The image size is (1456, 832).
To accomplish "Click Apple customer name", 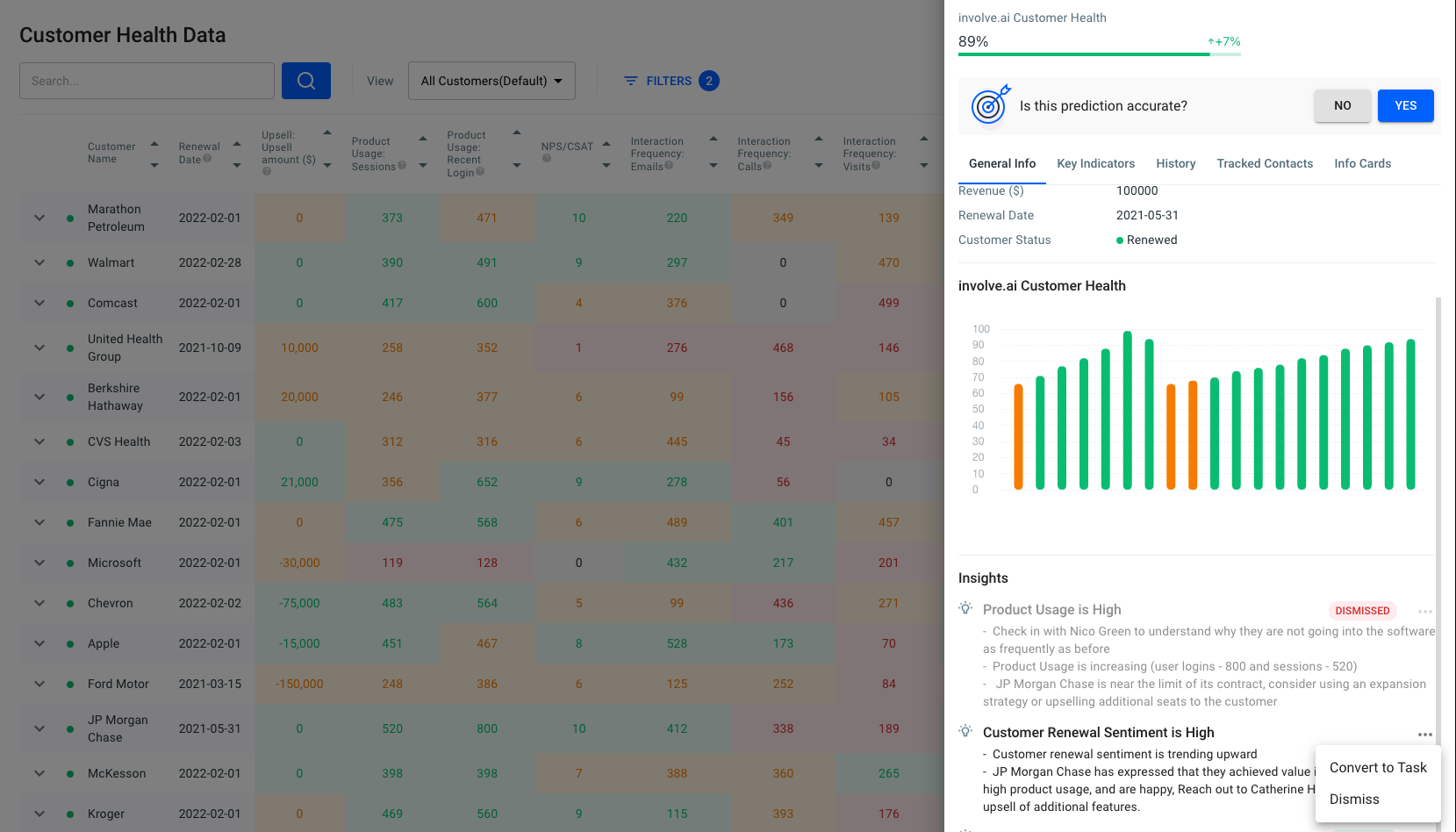I will 104,643.
